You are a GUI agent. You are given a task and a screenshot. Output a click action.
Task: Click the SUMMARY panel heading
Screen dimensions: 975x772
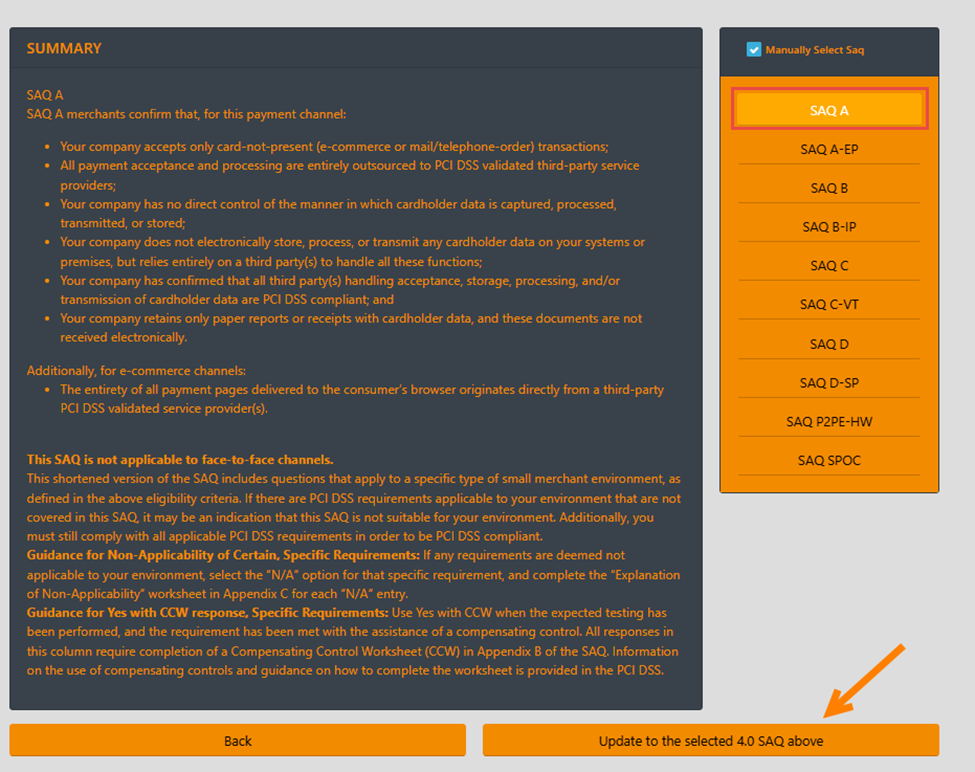[x=64, y=48]
